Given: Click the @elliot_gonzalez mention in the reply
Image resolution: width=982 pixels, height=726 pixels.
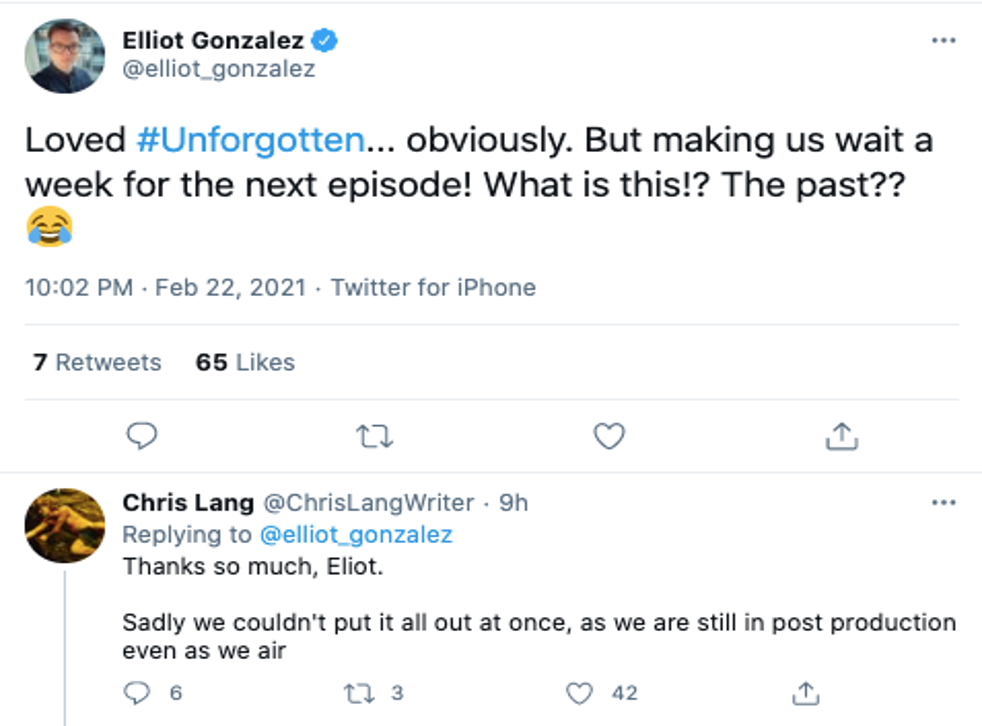Looking at the screenshot, I should 355,535.
